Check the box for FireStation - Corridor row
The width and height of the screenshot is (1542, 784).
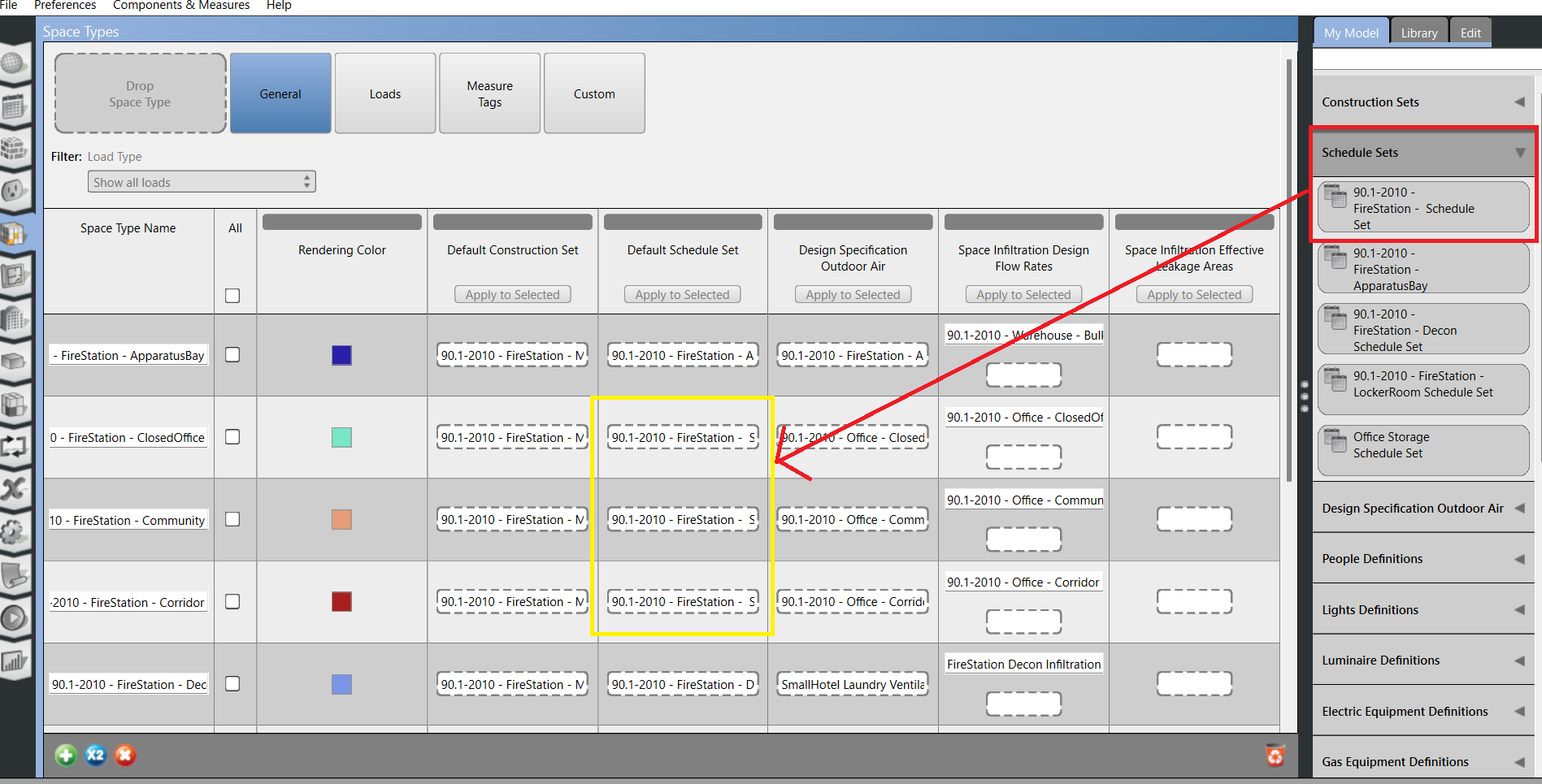click(232, 602)
